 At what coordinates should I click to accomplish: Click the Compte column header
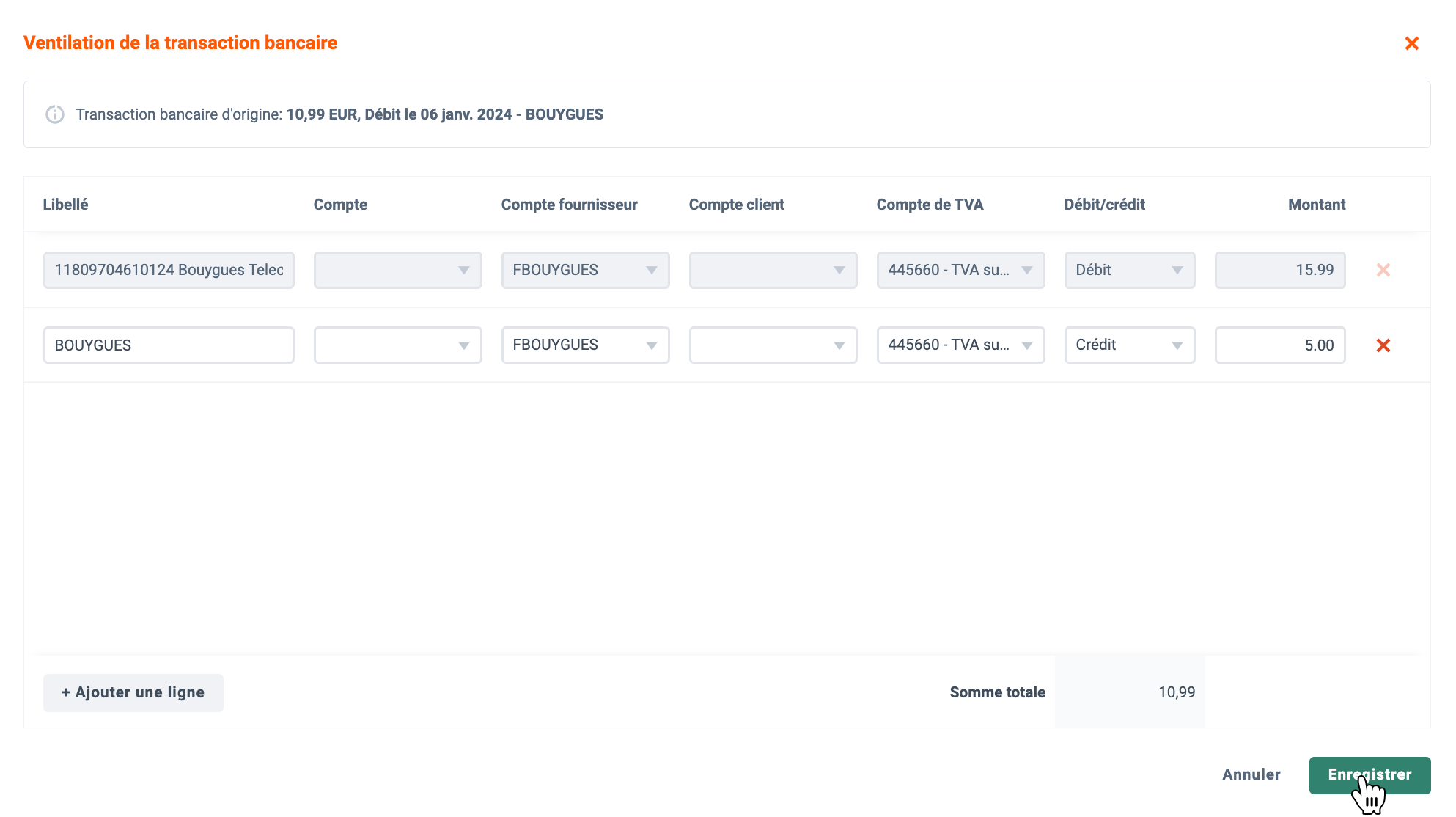[x=340, y=205]
